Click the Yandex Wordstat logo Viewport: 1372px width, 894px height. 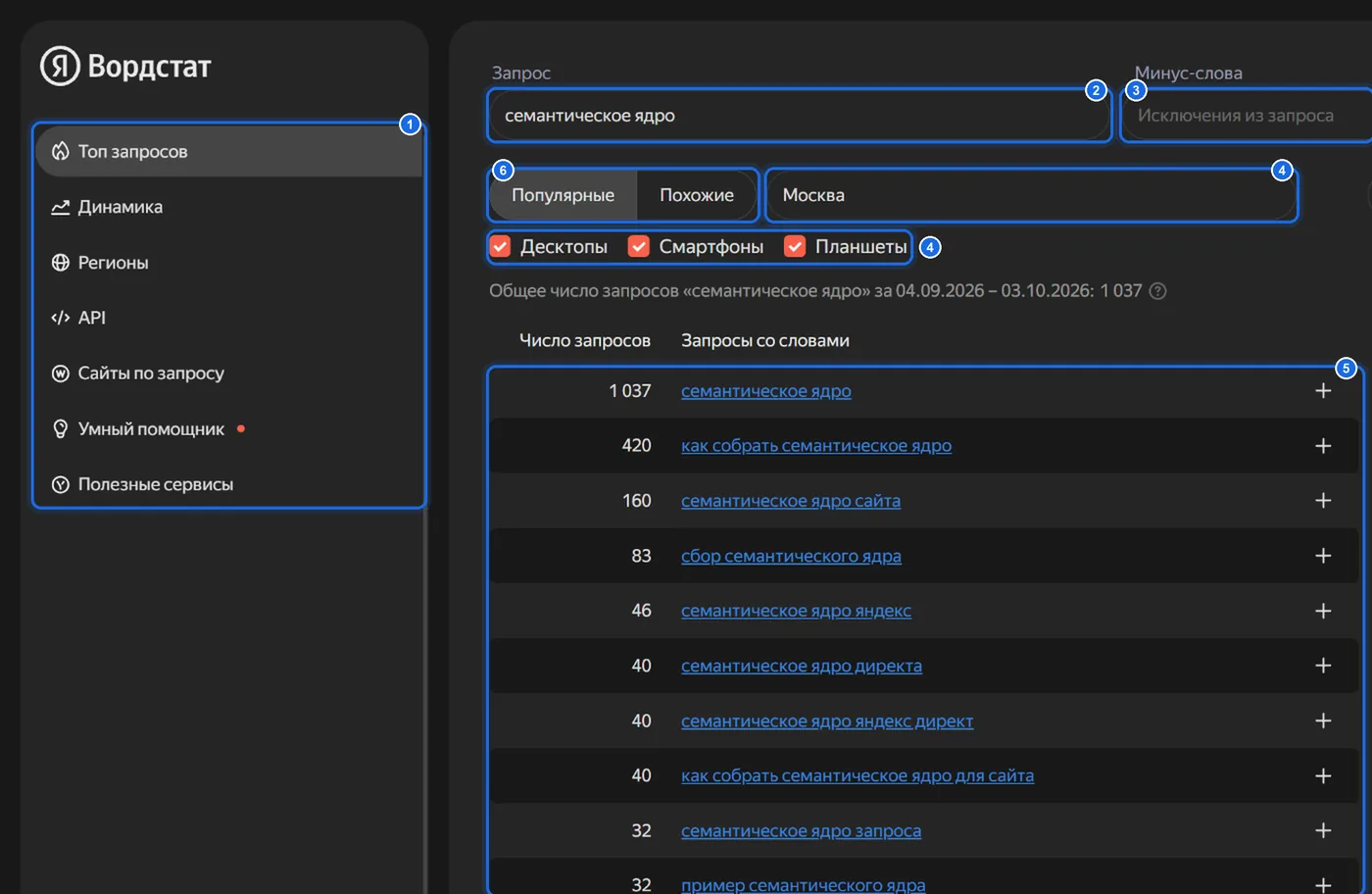(x=125, y=66)
